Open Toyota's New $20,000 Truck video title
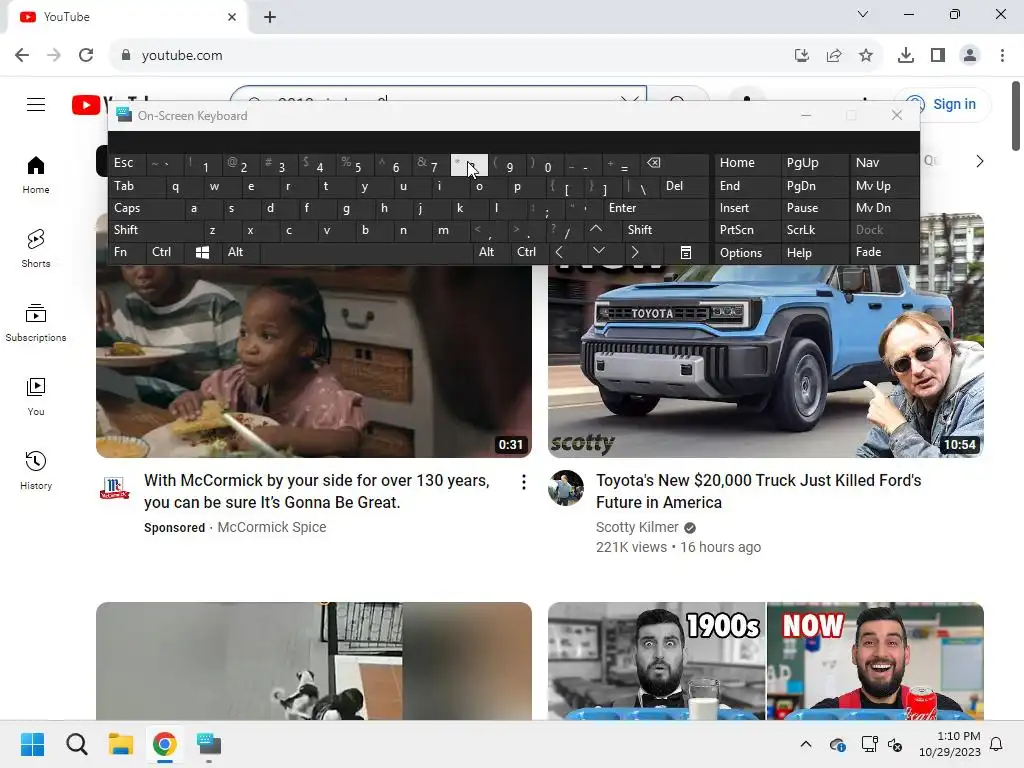Image resolution: width=1024 pixels, height=768 pixels. [758, 491]
